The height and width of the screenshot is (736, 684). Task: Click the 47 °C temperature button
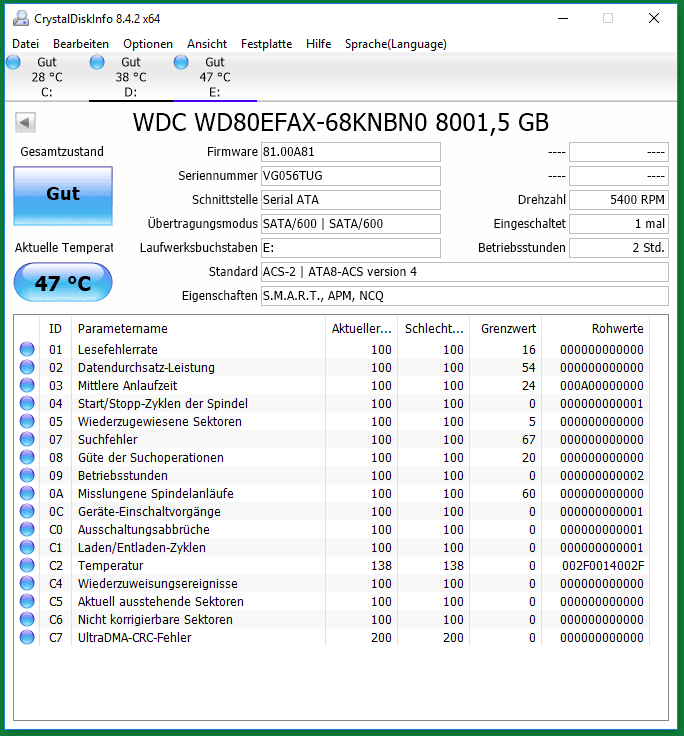pos(63,282)
